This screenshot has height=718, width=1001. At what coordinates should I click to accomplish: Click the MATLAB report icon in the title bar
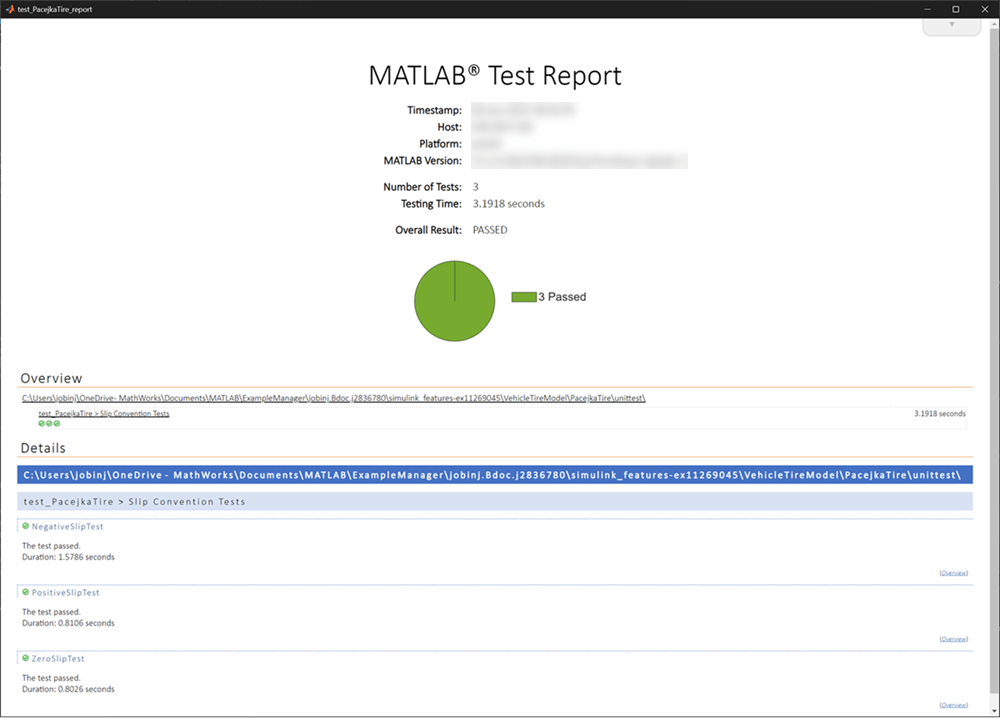tap(8, 9)
